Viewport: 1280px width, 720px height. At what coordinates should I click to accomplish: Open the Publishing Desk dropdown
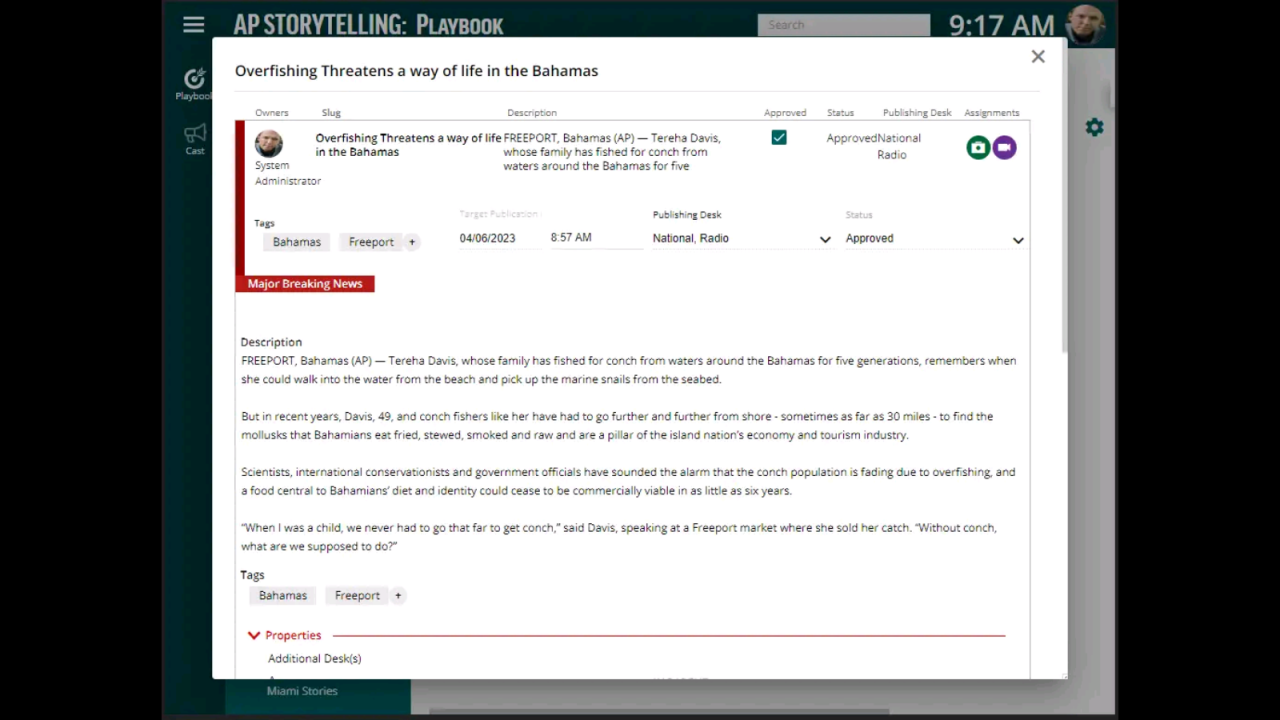click(x=741, y=238)
